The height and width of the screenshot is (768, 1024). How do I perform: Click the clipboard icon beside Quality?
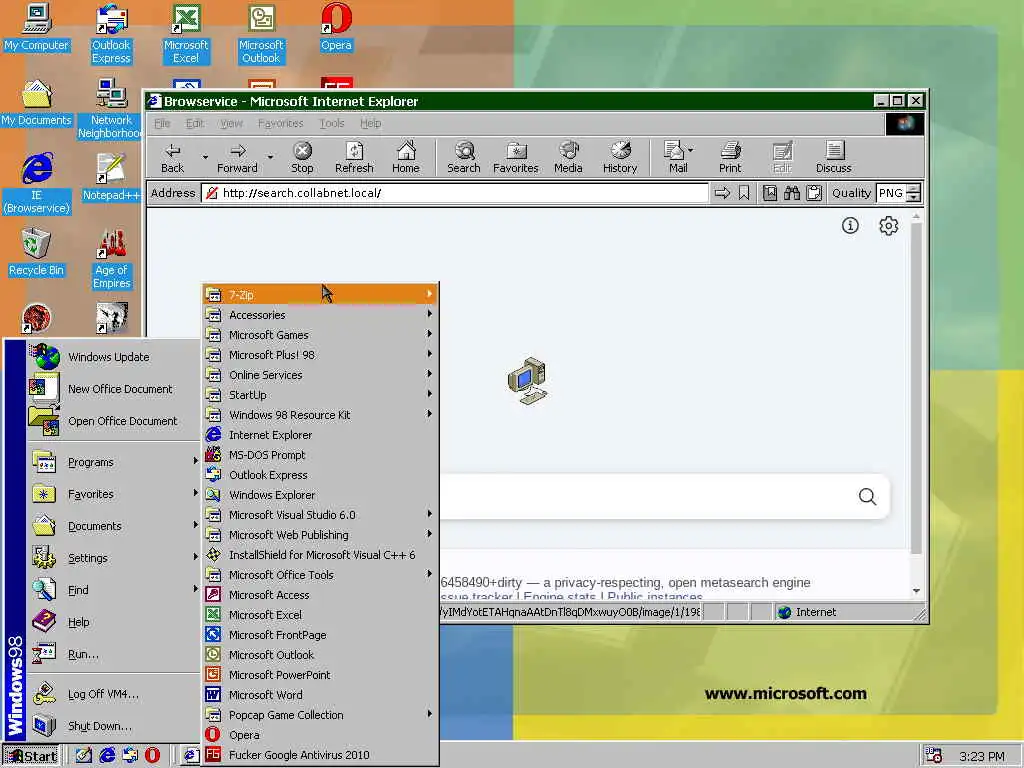point(814,193)
